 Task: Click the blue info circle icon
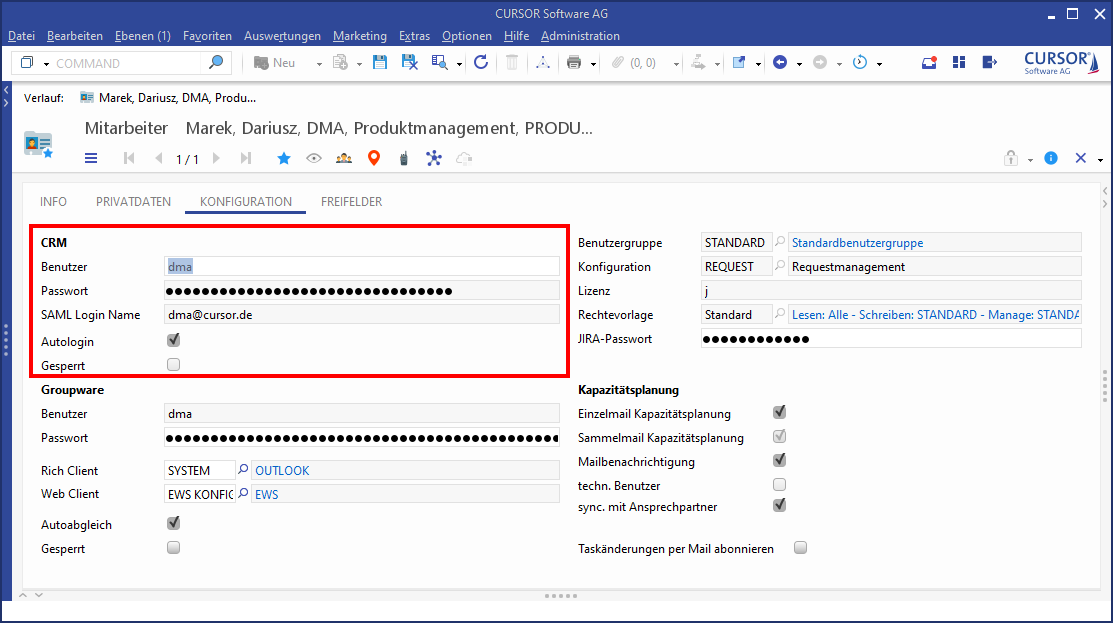pyautogui.click(x=1051, y=158)
